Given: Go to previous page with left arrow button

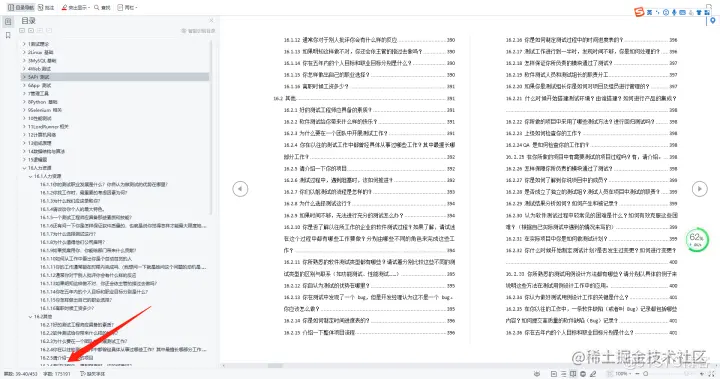Looking at the screenshot, I should click(240, 189).
